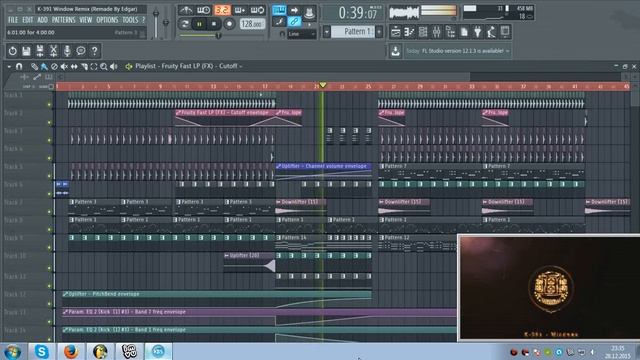The width and height of the screenshot is (640, 360).
Task: Adjust the master volume slider
Action: pos(156,22)
